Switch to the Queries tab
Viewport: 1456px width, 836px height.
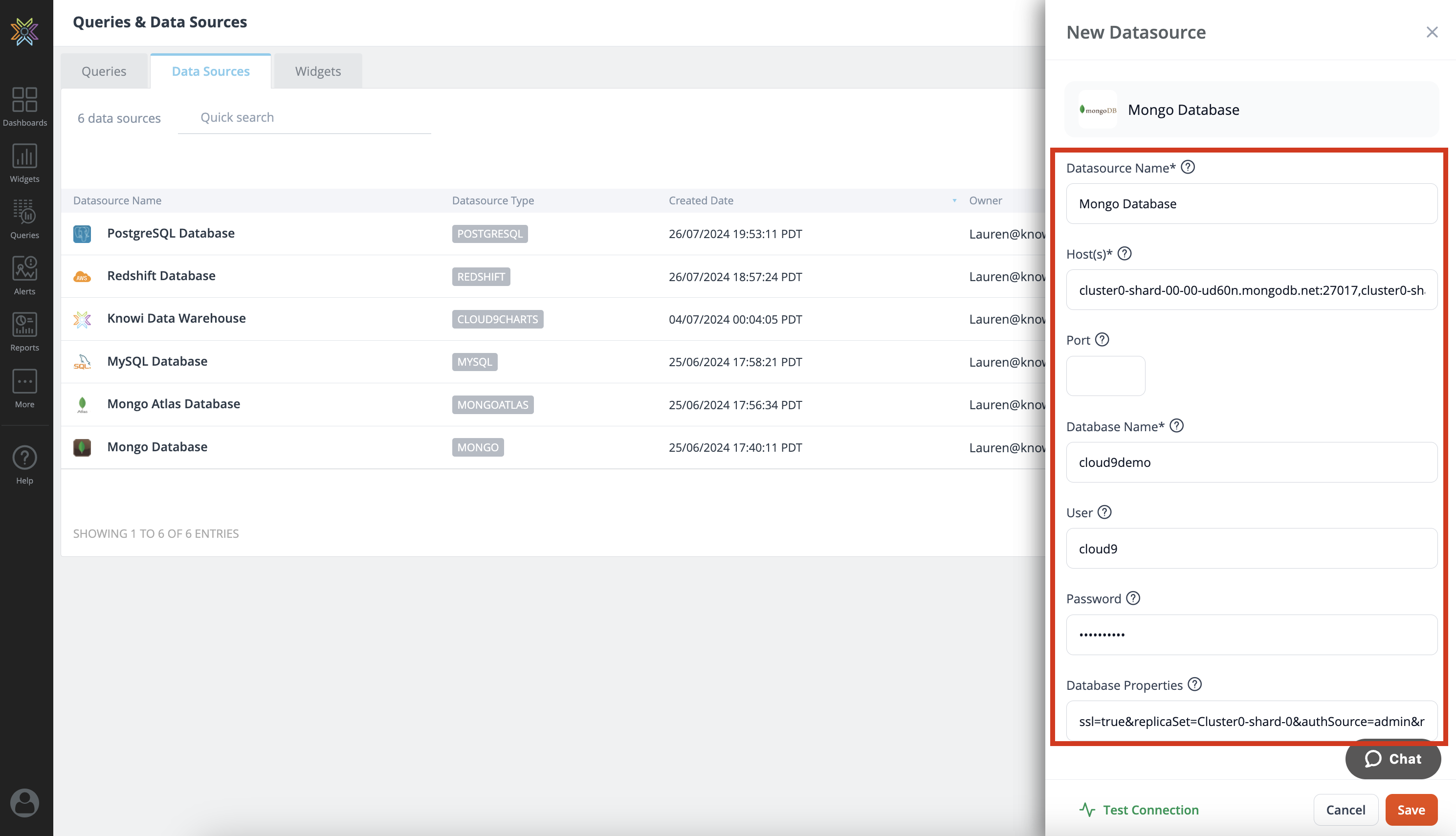coord(103,70)
